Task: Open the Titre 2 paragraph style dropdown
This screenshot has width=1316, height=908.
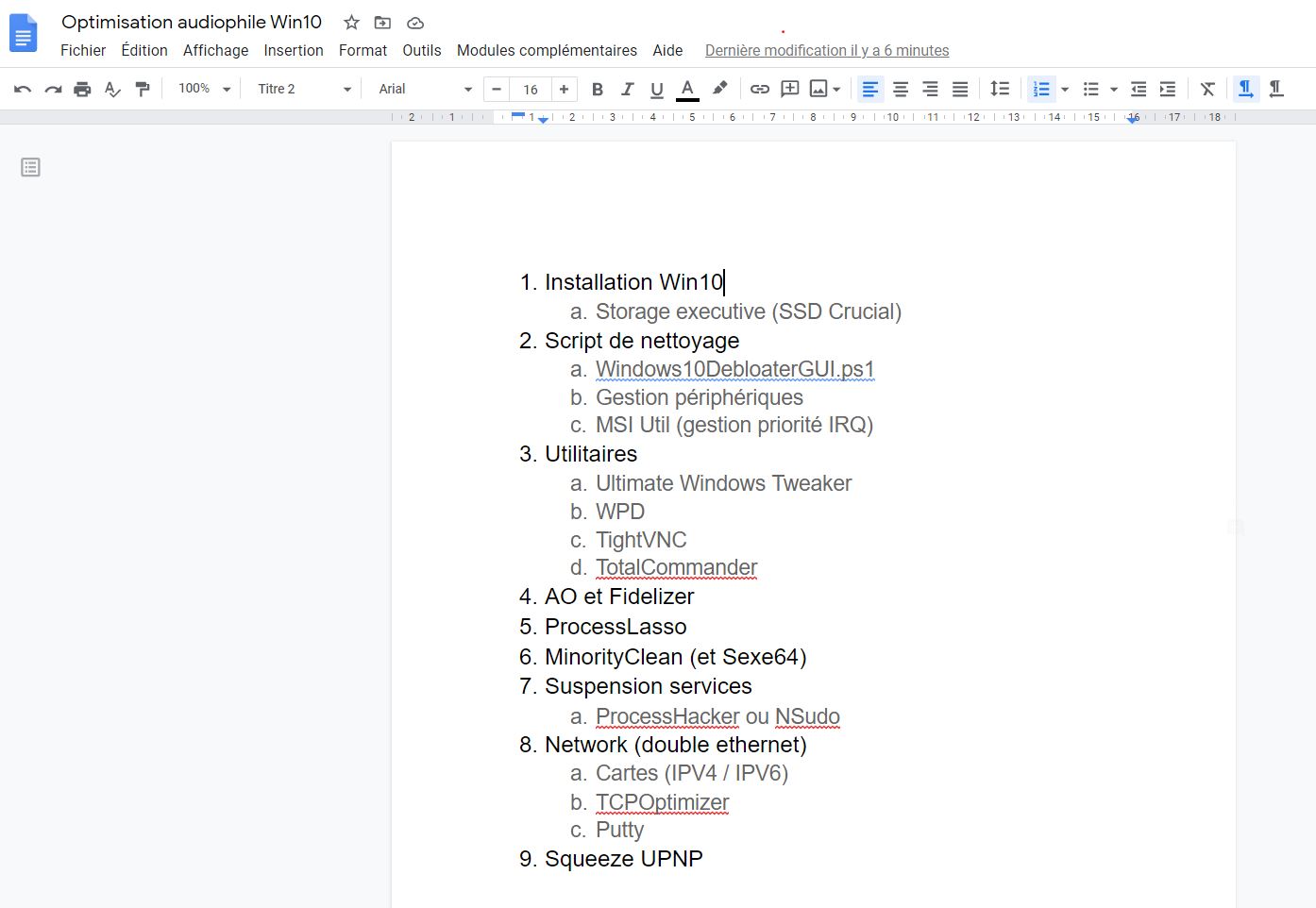Action: point(304,89)
